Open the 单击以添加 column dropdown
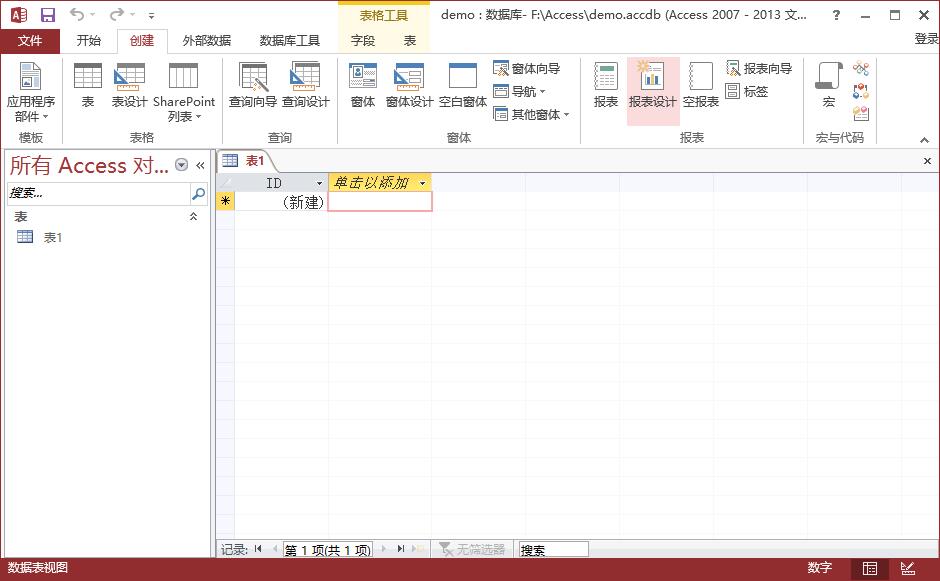 coord(423,183)
